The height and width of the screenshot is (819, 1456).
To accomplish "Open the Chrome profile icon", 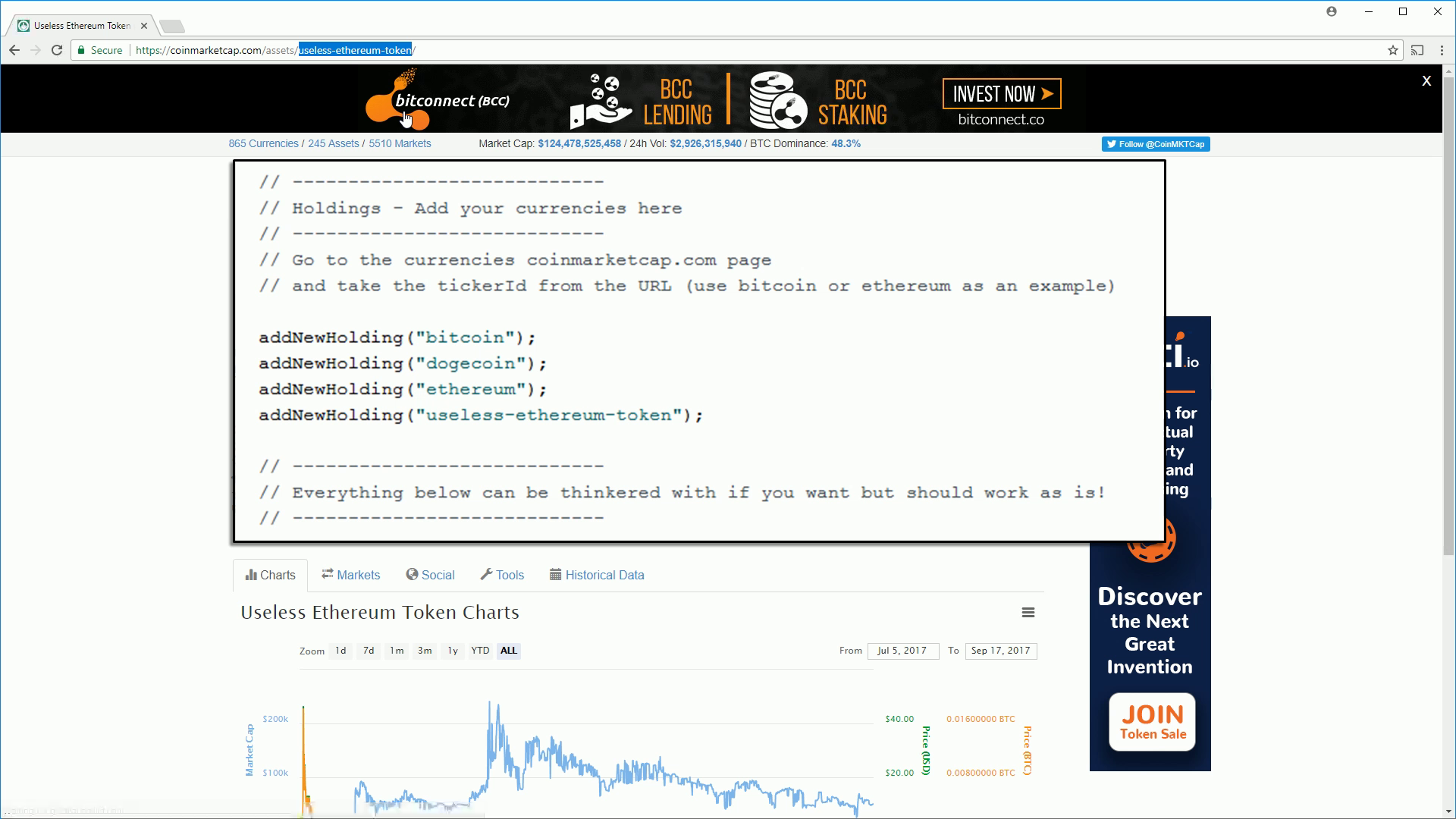I will tap(1332, 11).
